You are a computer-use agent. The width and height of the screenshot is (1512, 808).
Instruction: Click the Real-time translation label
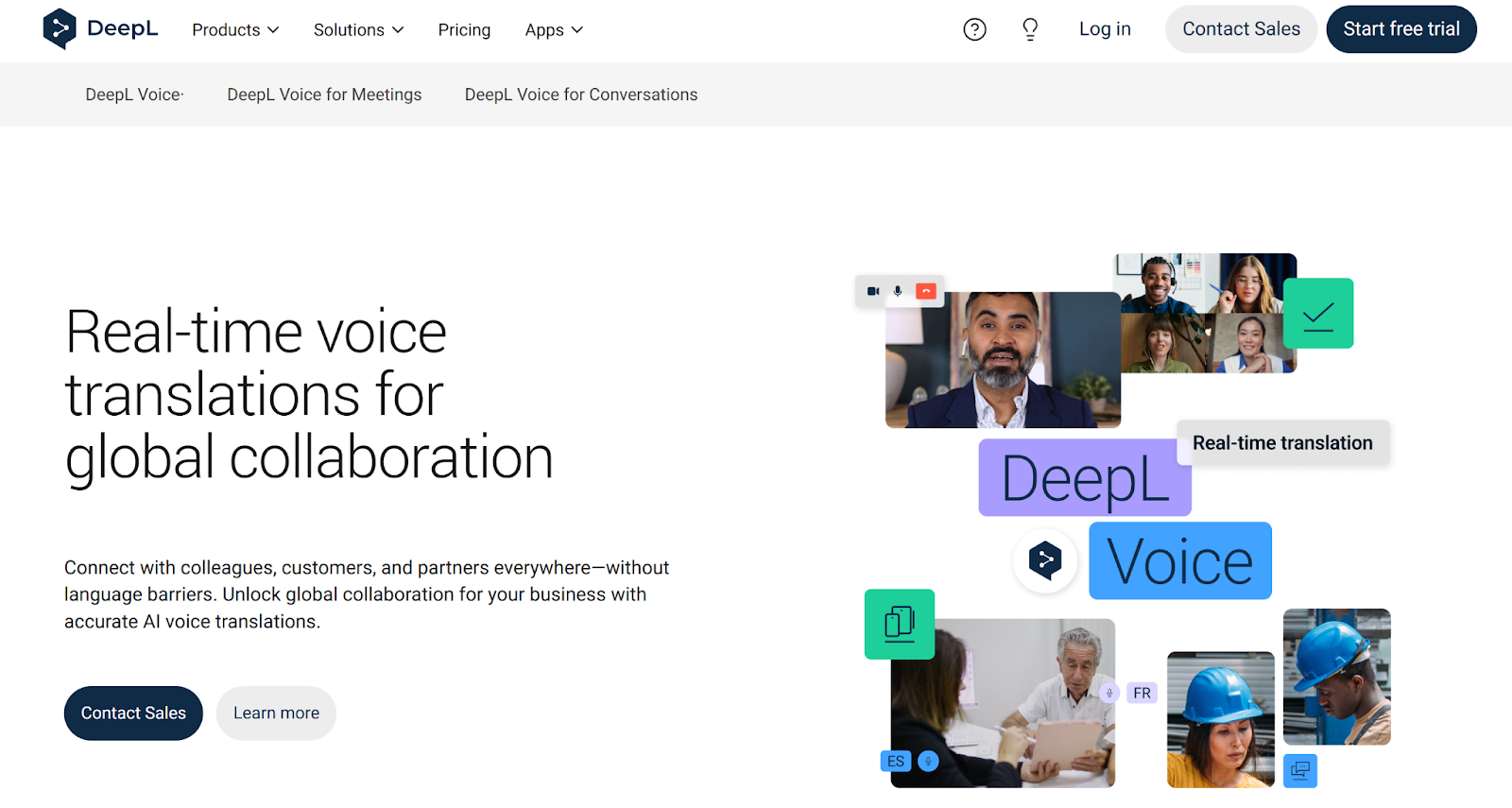[1282, 443]
